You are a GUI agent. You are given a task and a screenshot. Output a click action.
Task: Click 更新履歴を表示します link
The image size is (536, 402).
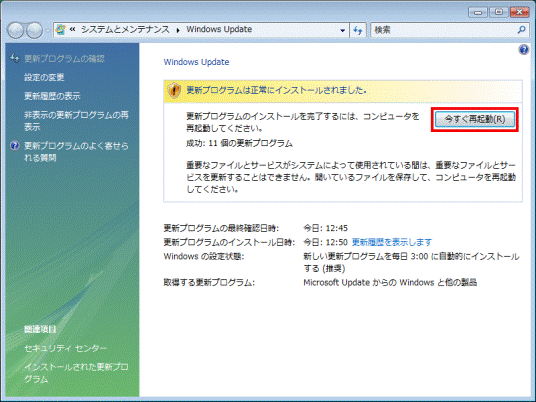click(x=392, y=242)
